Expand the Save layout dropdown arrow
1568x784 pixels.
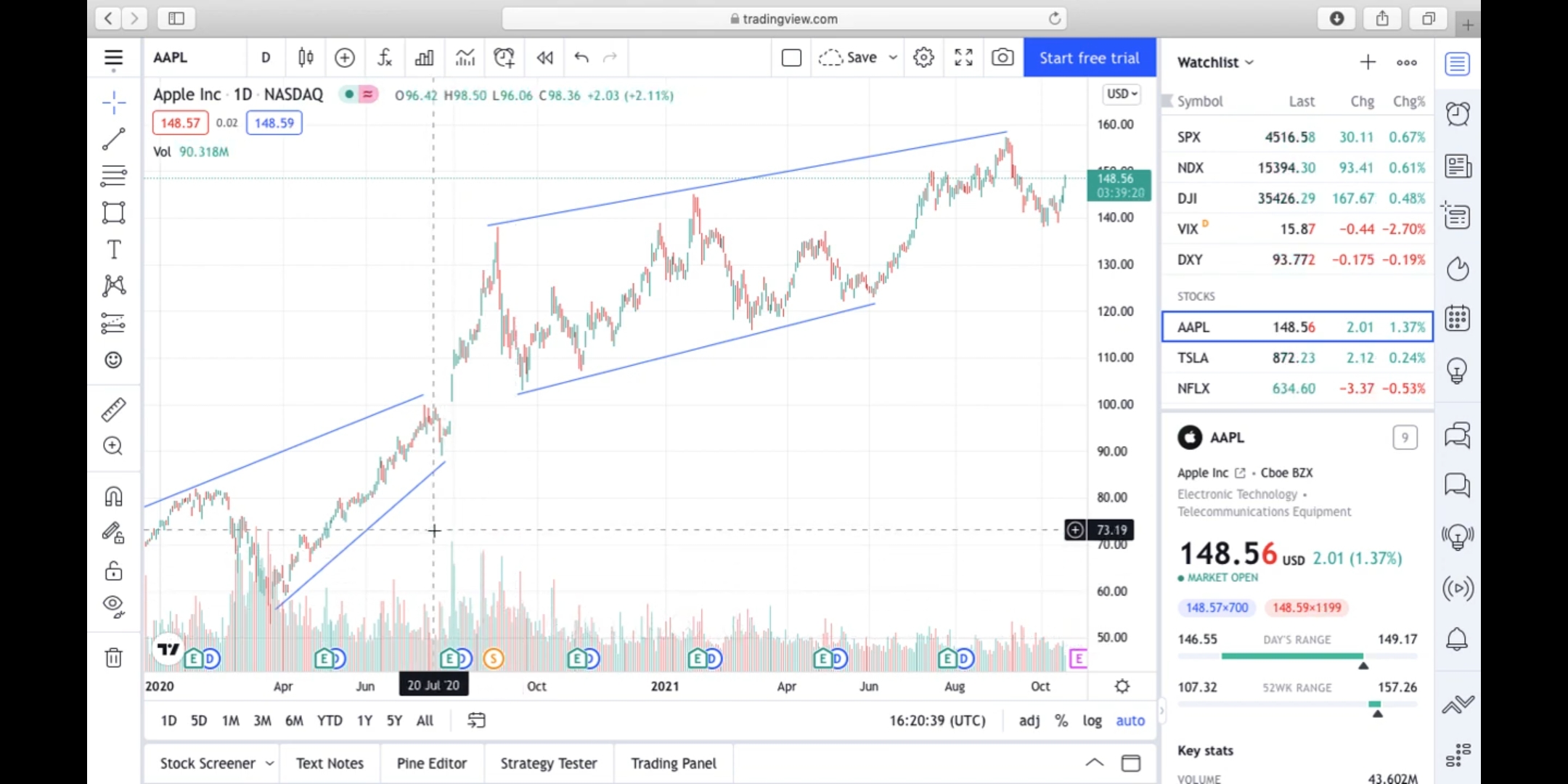(893, 57)
